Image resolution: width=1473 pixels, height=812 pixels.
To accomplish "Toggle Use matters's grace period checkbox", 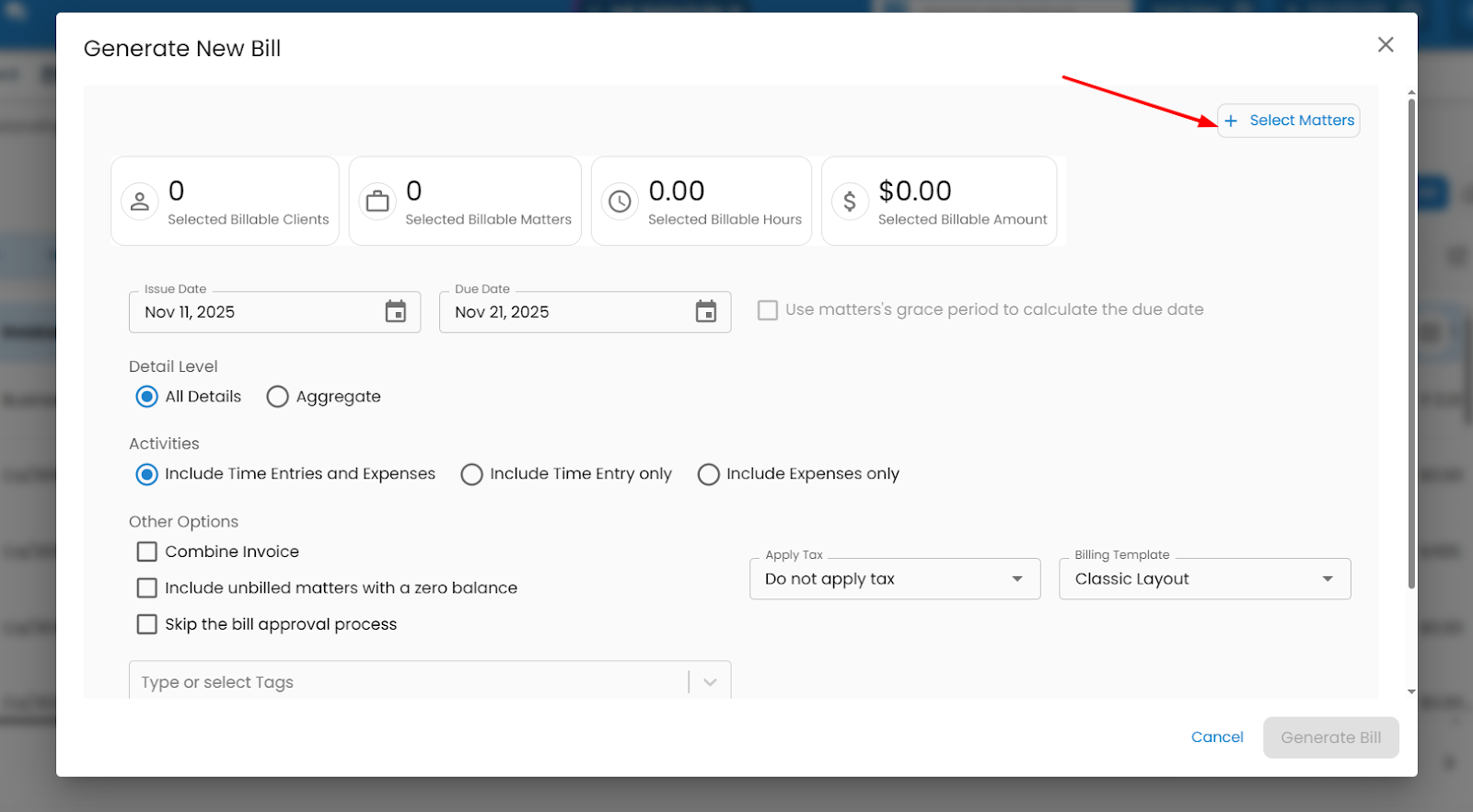I will 767,310.
